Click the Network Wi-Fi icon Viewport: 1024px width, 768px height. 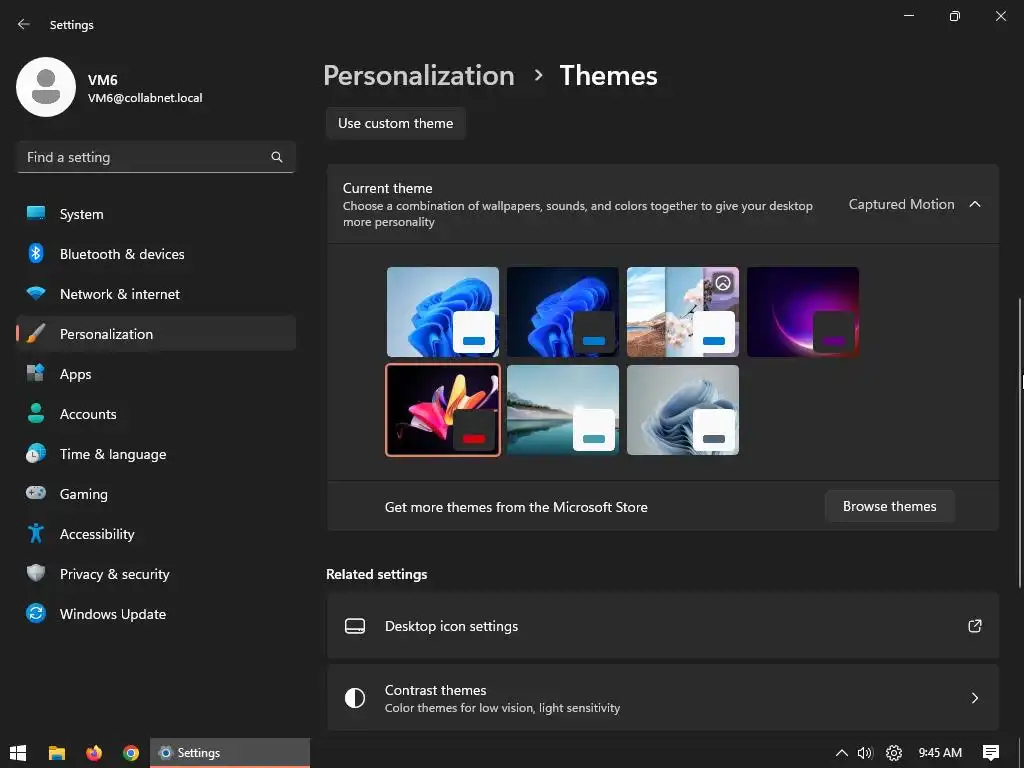[36, 293]
